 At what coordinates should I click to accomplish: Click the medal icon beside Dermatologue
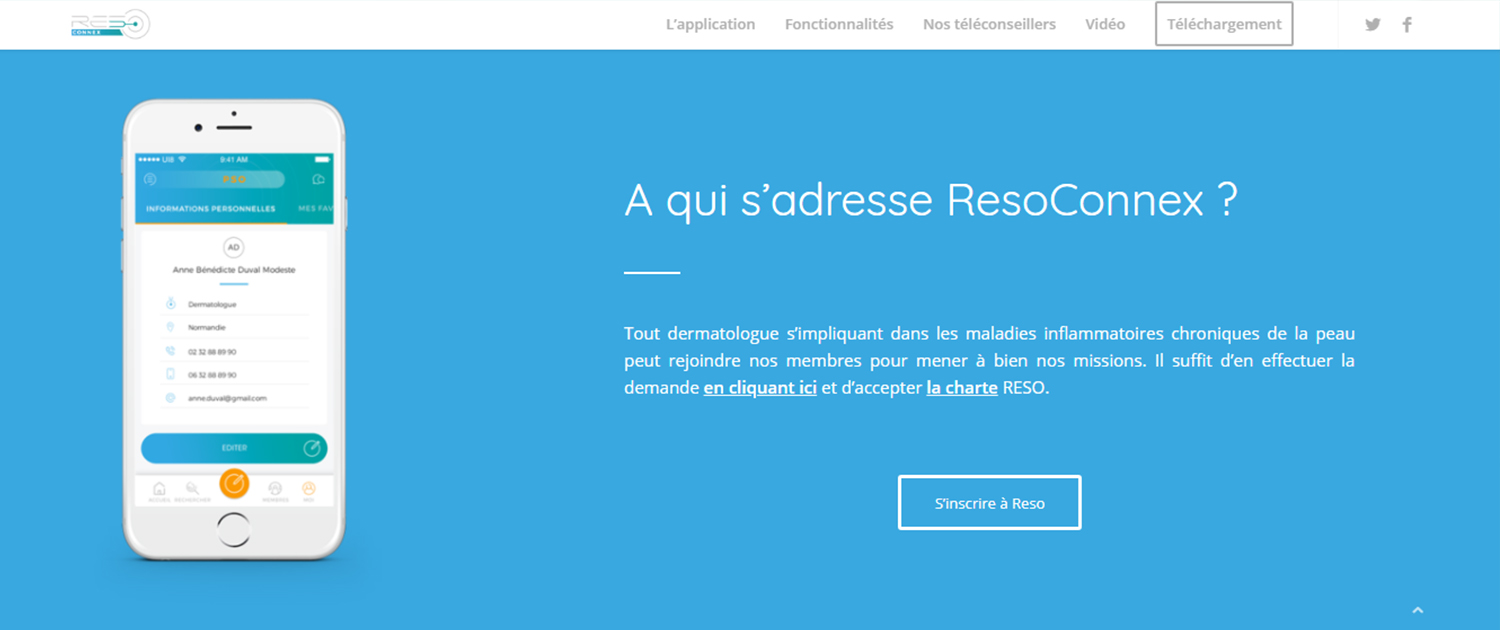170,304
